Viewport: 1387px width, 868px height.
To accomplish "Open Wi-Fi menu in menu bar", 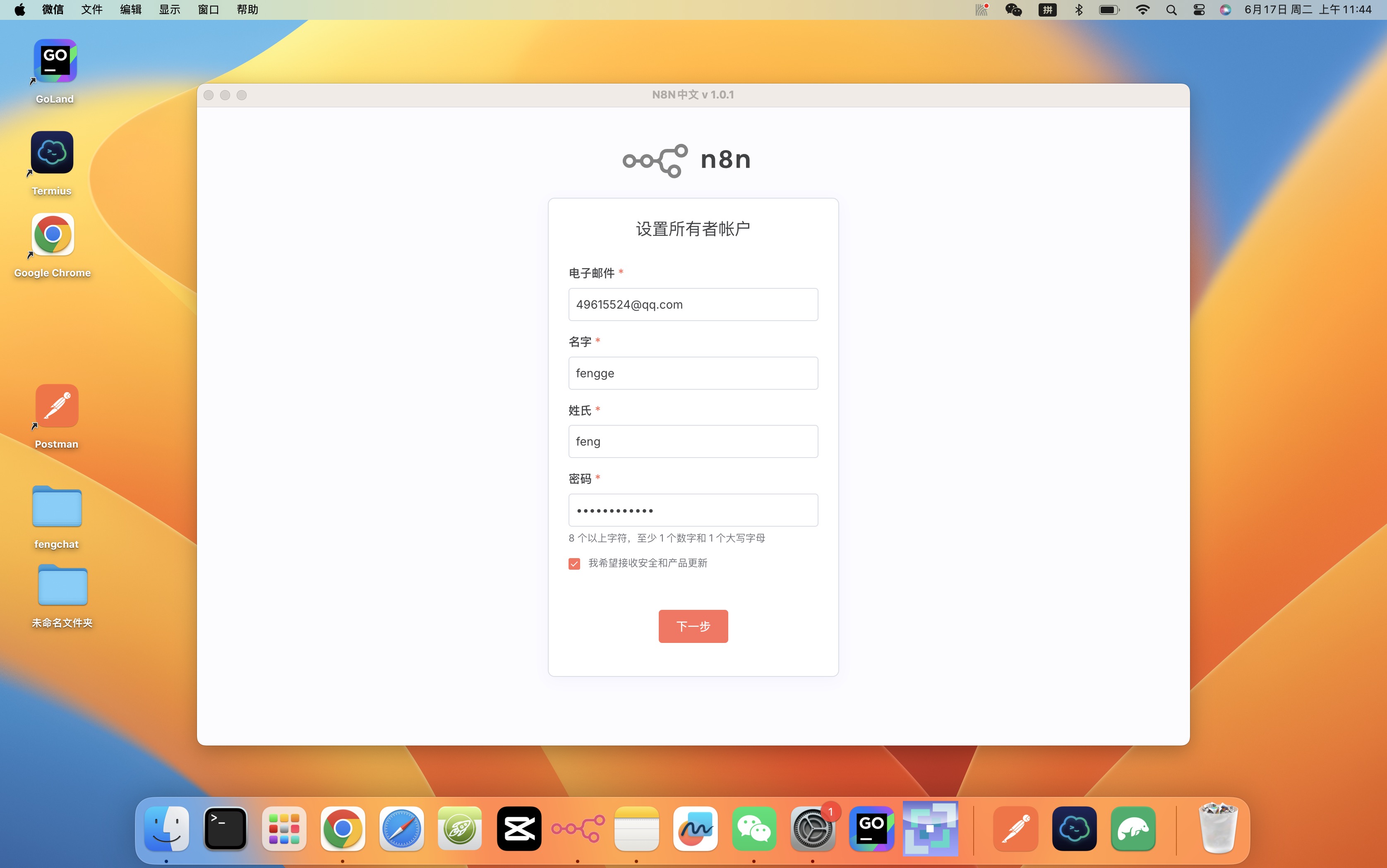I will (x=1142, y=10).
